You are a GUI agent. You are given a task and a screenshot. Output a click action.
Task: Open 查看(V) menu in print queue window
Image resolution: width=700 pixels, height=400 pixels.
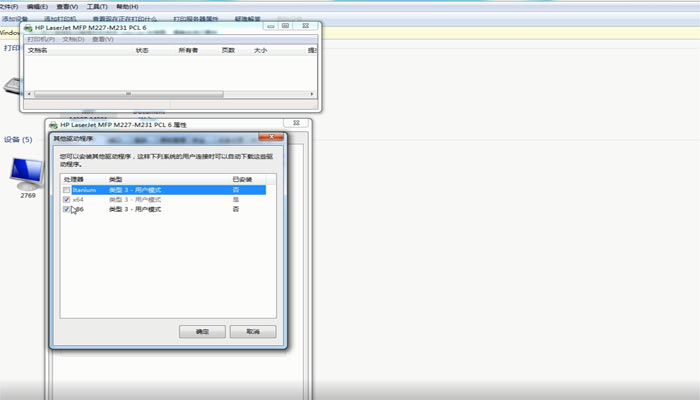(103, 39)
